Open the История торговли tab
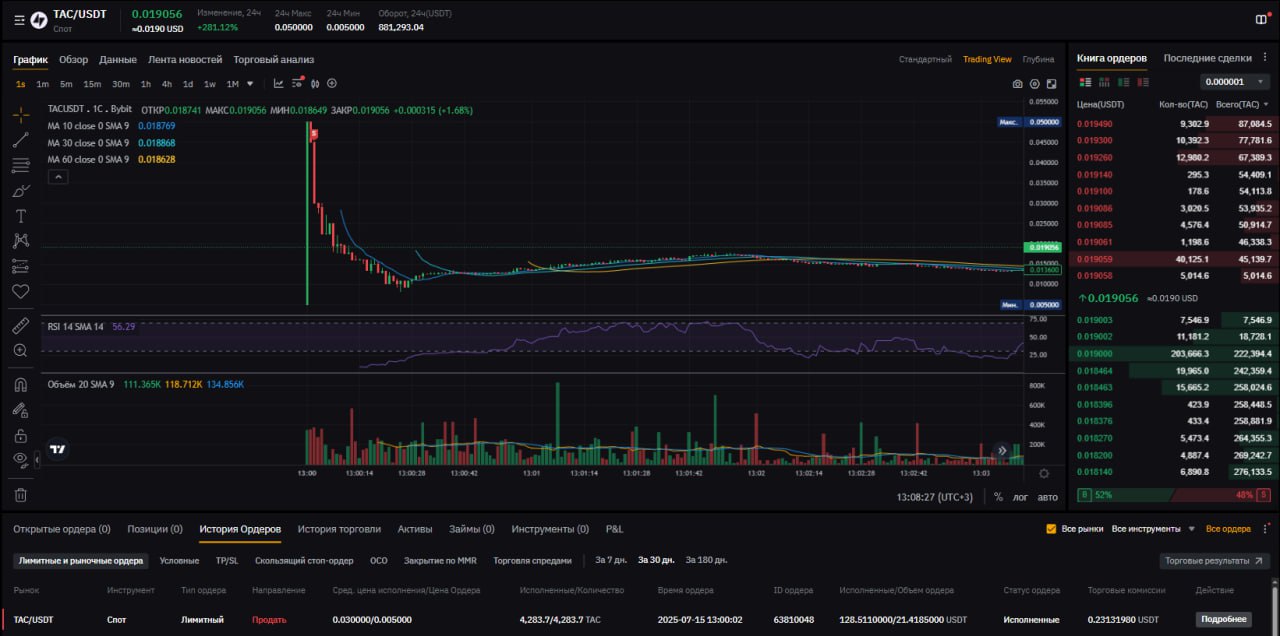 coord(339,529)
